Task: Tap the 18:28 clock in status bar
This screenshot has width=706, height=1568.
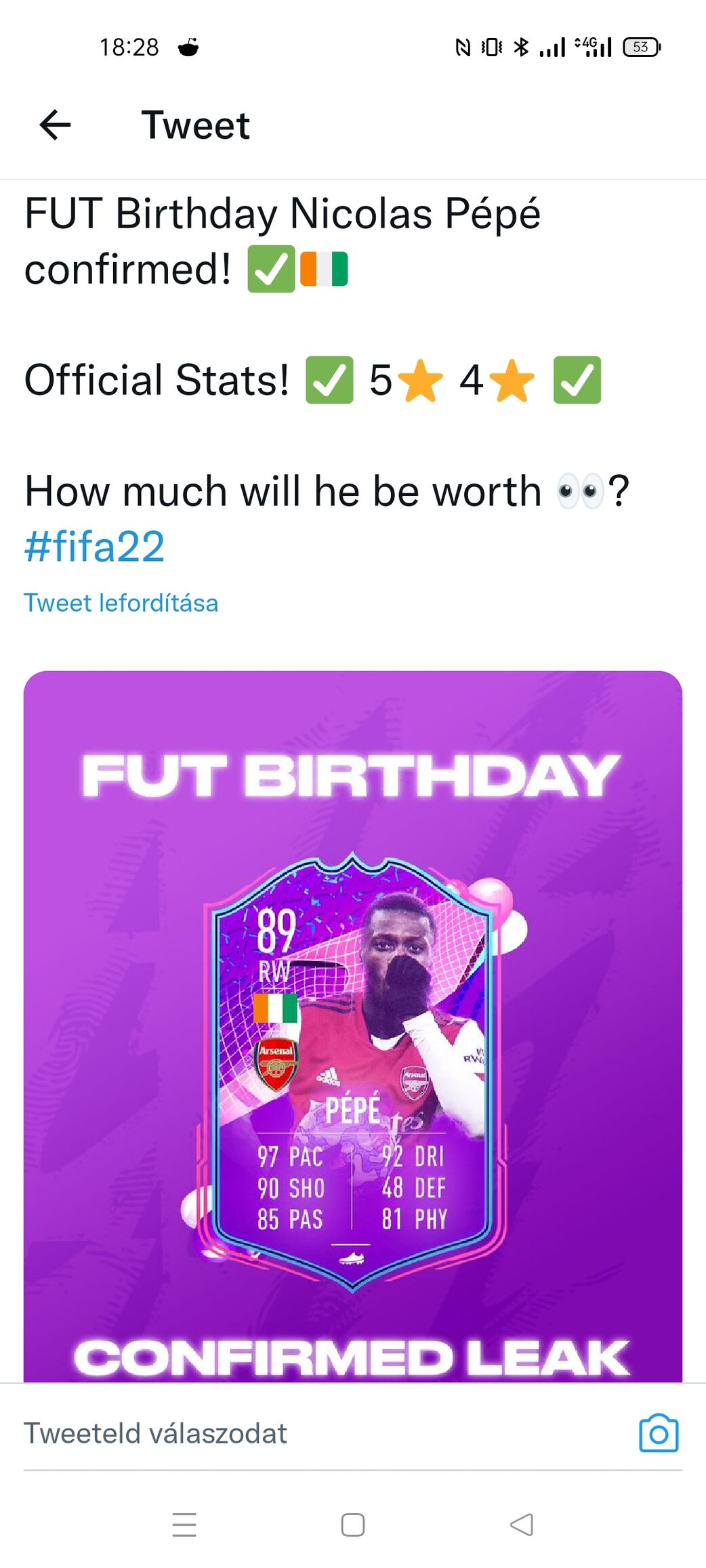Action: coord(129,47)
